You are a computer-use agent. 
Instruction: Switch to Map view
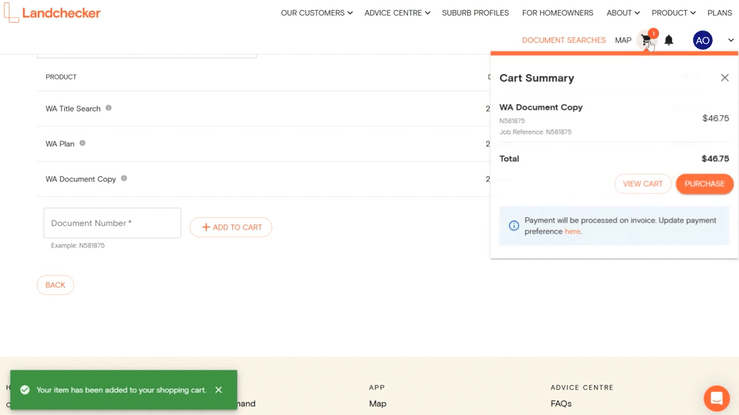point(623,41)
